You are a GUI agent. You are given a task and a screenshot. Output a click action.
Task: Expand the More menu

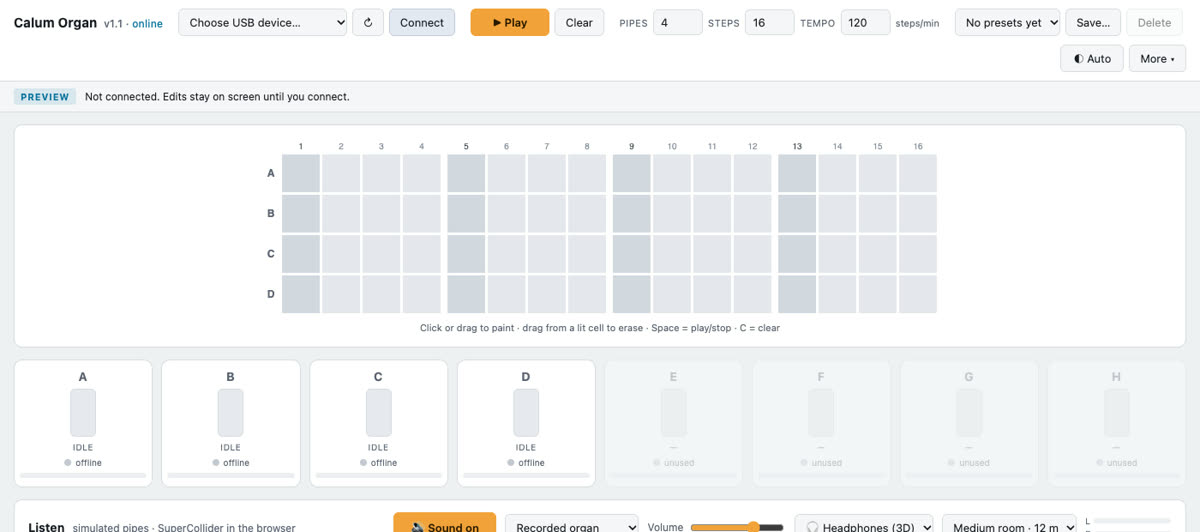pos(1157,59)
